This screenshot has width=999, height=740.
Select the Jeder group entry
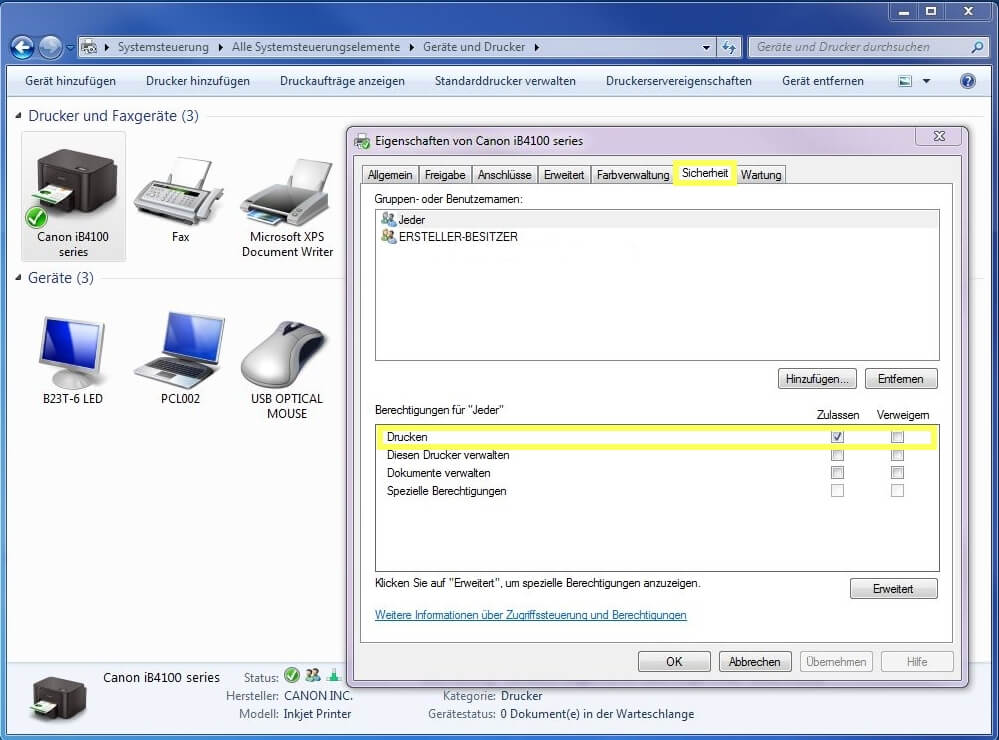pos(657,220)
